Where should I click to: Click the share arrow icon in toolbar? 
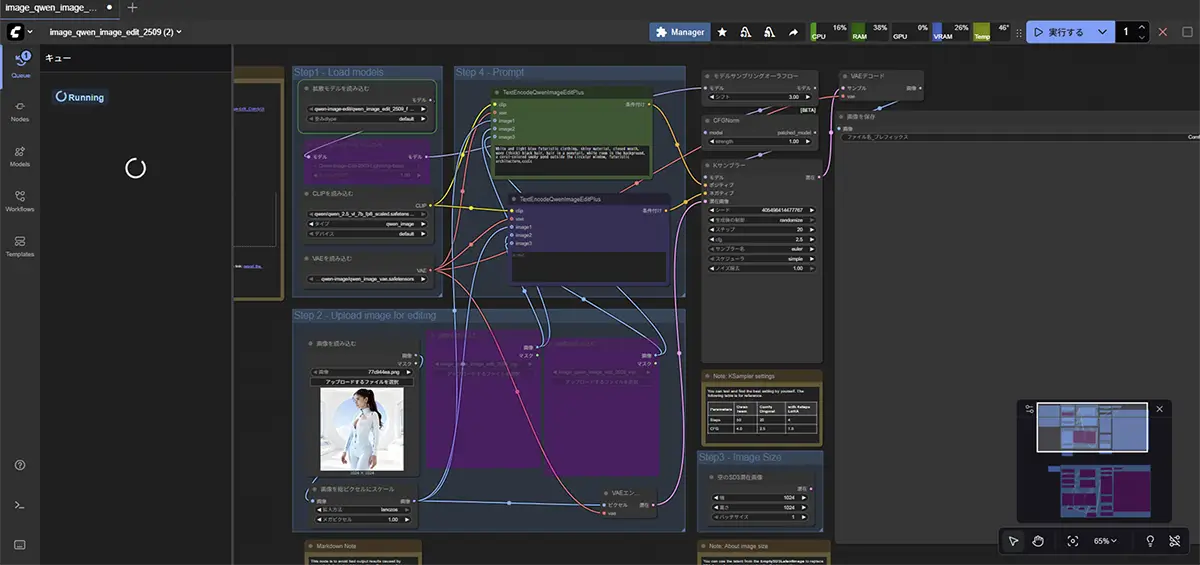pos(793,32)
